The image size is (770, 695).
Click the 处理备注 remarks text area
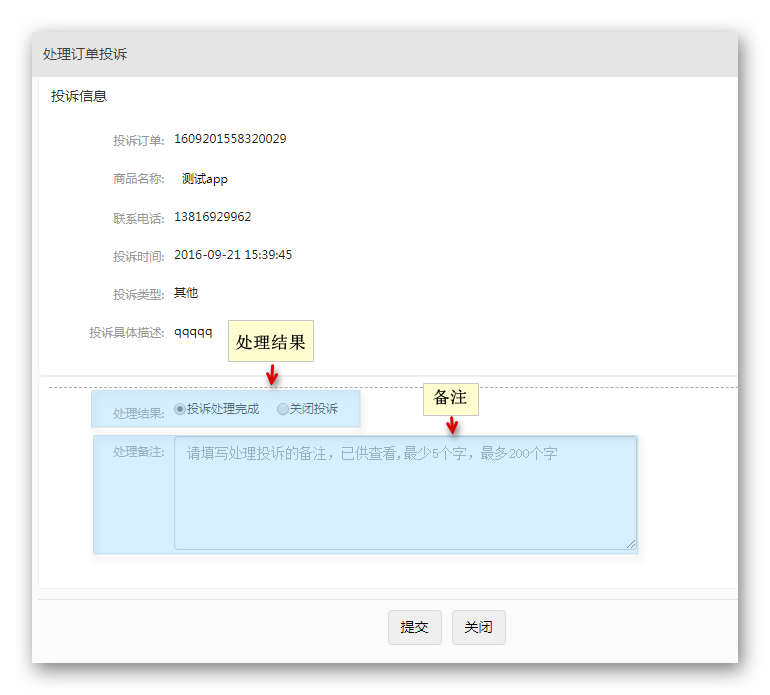pos(406,493)
